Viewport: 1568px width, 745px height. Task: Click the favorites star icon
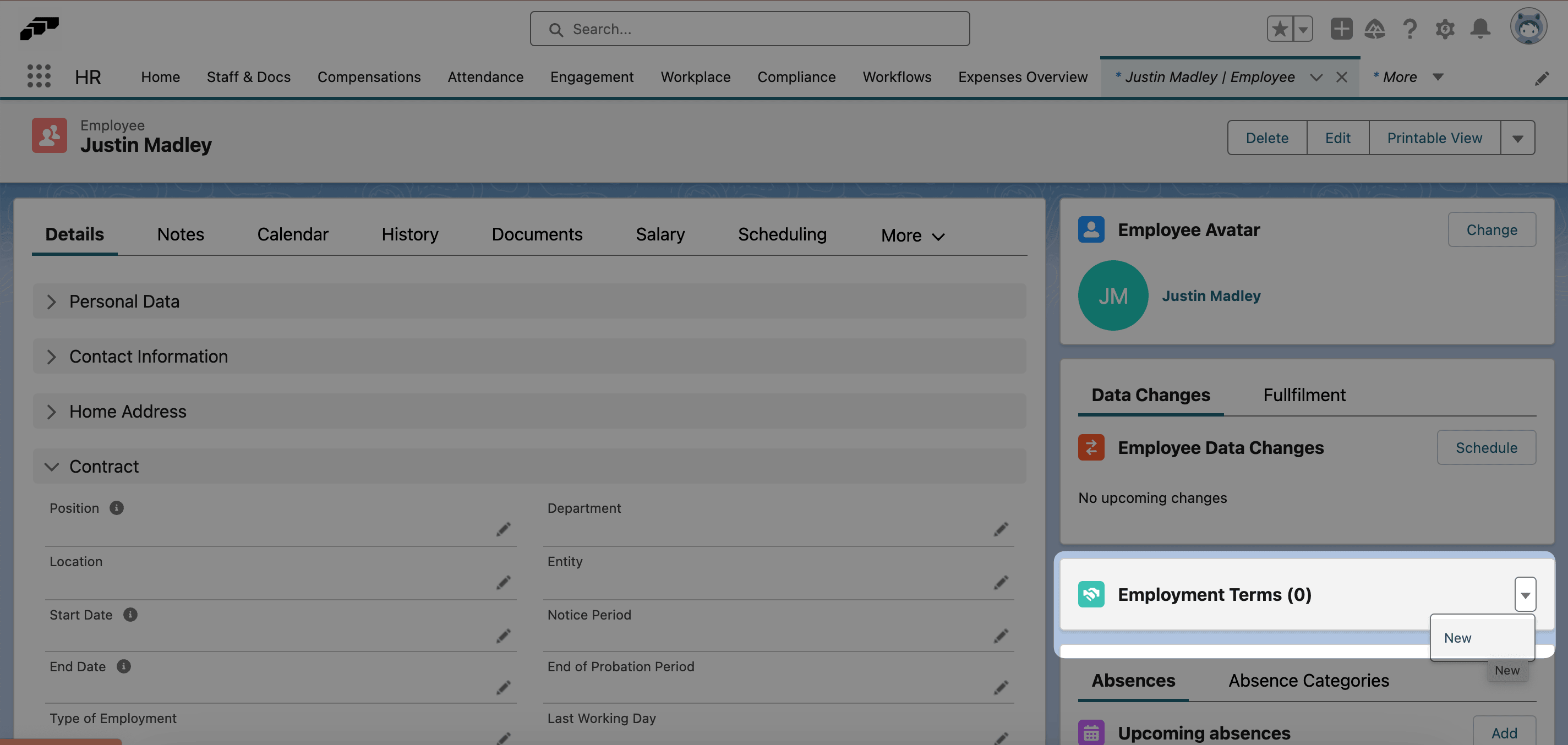[x=1280, y=29]
